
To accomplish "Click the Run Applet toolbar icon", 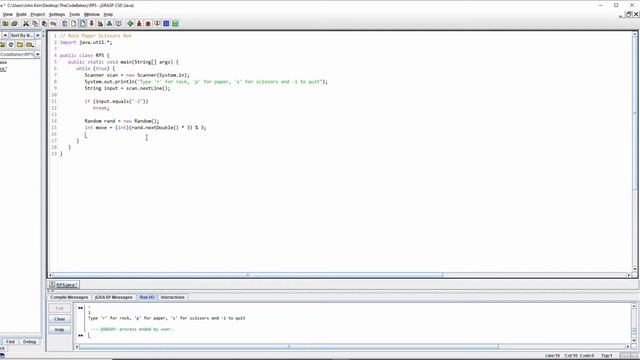I will (x=157, y=24).
